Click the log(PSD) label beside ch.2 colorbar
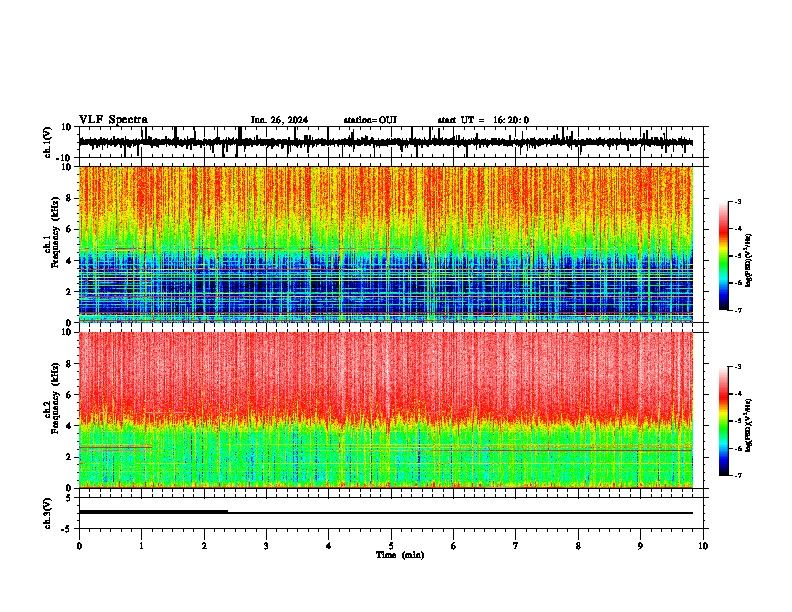This screenshot has width=792, height=612. (749, 425)
